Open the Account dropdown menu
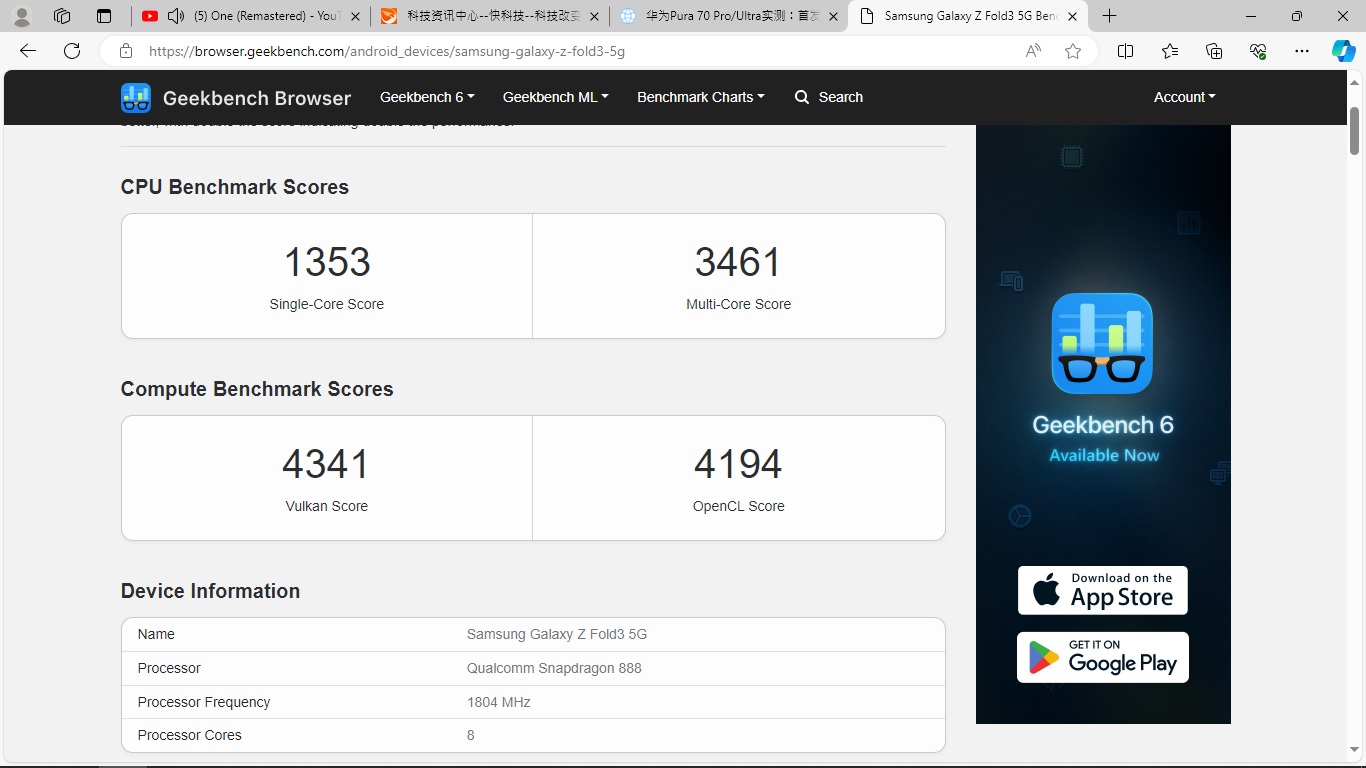Image resolution: width=1366 pixels, height=768 pixels. 1184,97
